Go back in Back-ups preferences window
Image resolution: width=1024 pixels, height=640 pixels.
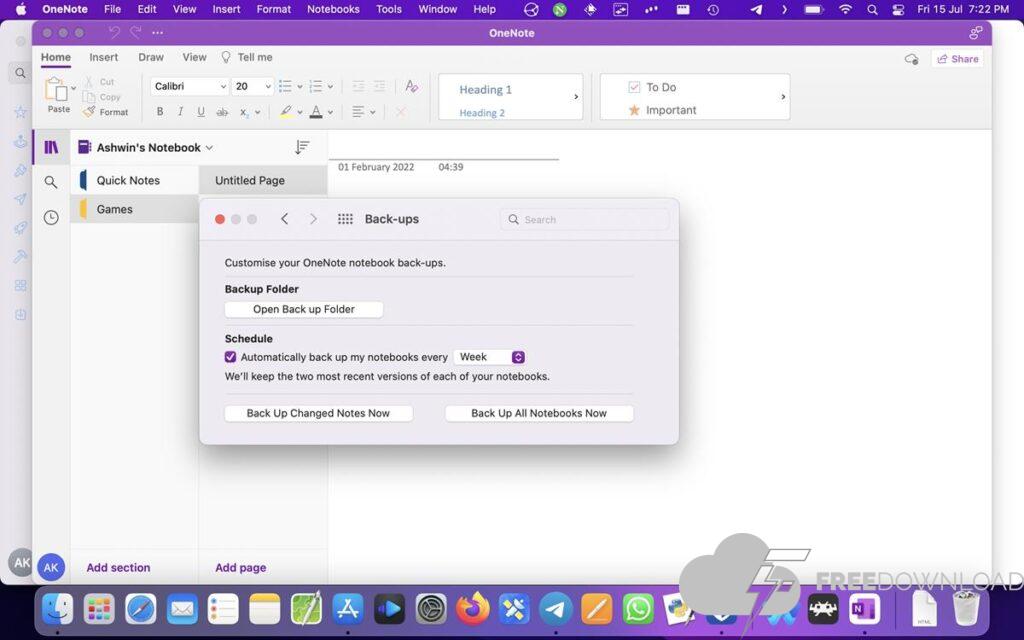pyautogui.click(x=285, y=219)
